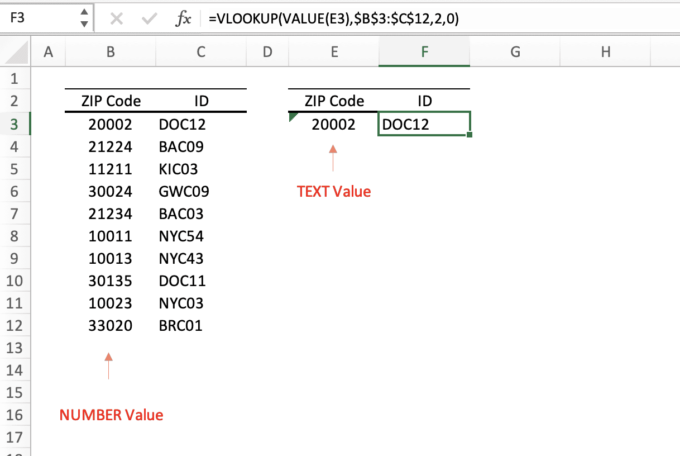This screenshot has height=456, width=680.
Task: Click cell with ZIP code 21224
Action: [110, 146]
